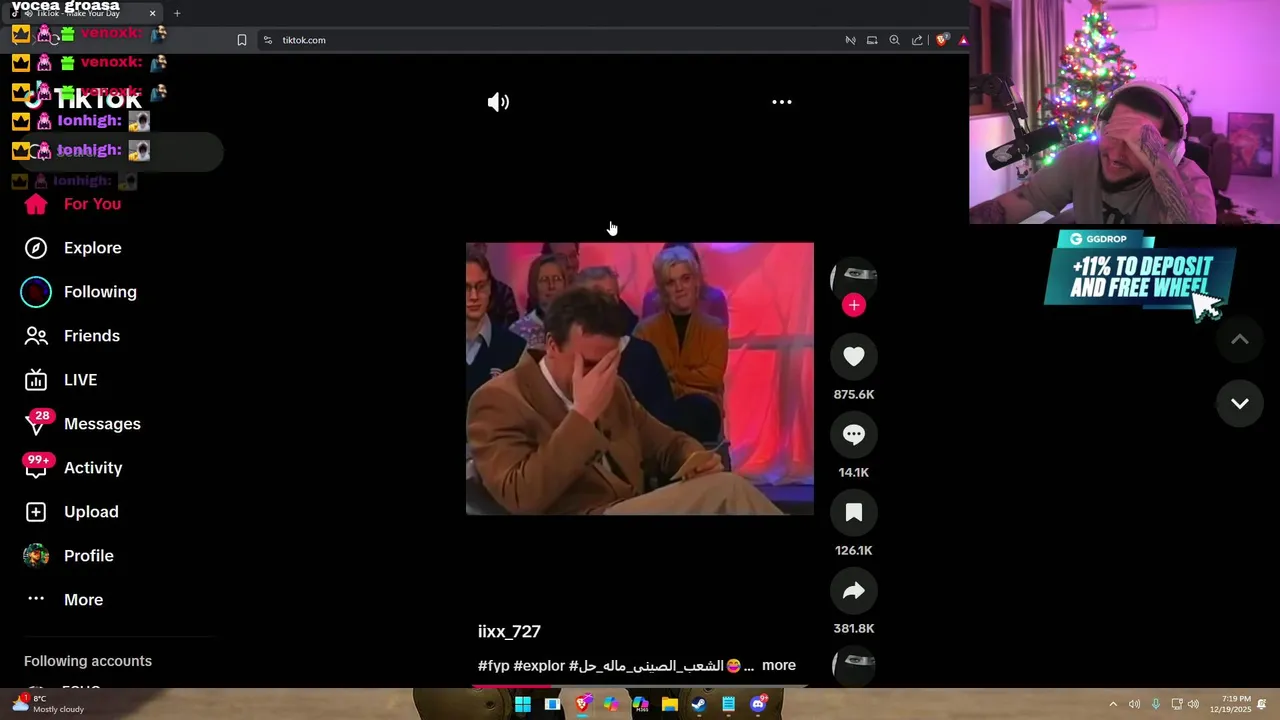Open a new browser tab
This screenshot has height=720, width=1280.
click(177, 13)
